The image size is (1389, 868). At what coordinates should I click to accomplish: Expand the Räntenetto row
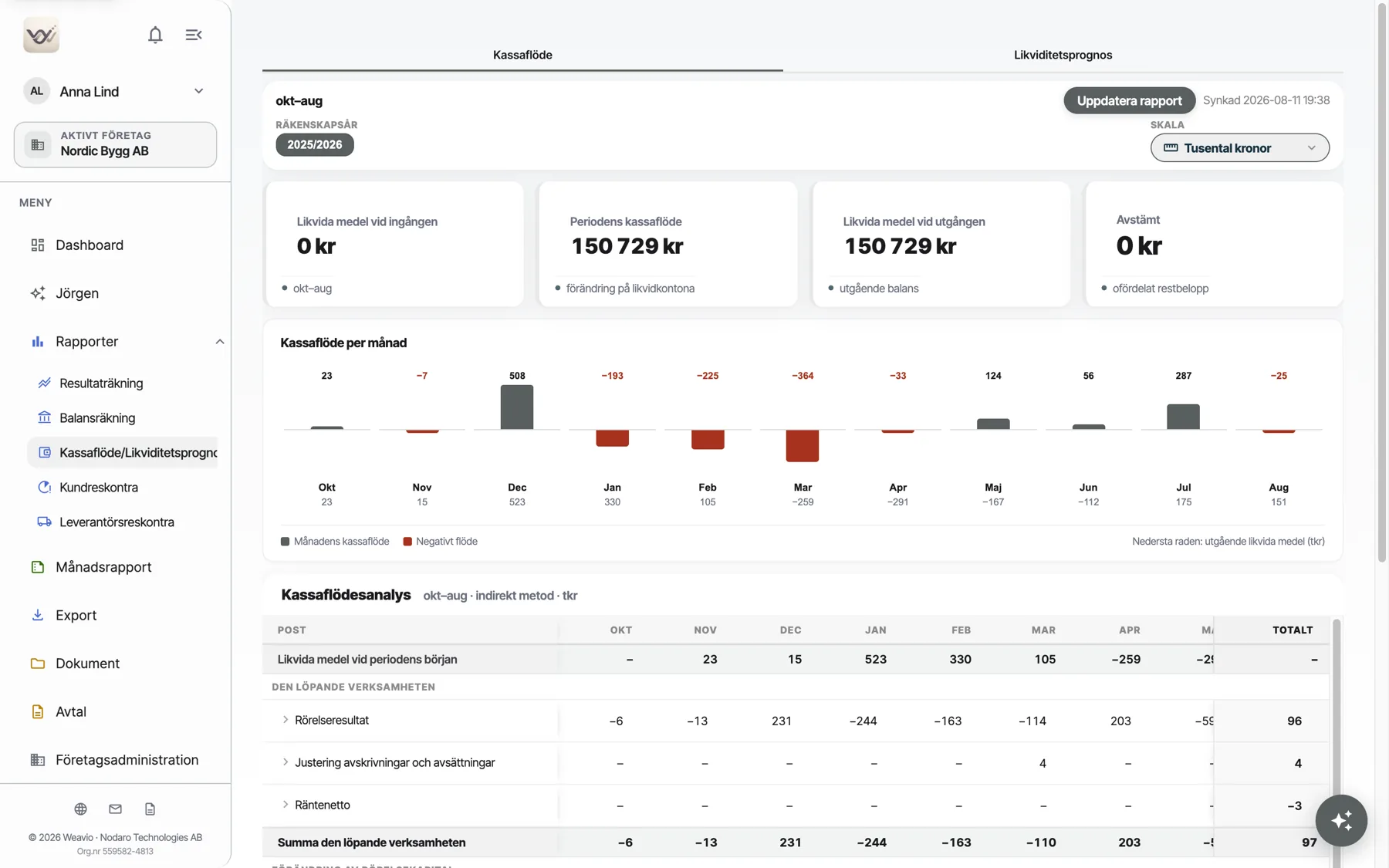coord(286,805)
